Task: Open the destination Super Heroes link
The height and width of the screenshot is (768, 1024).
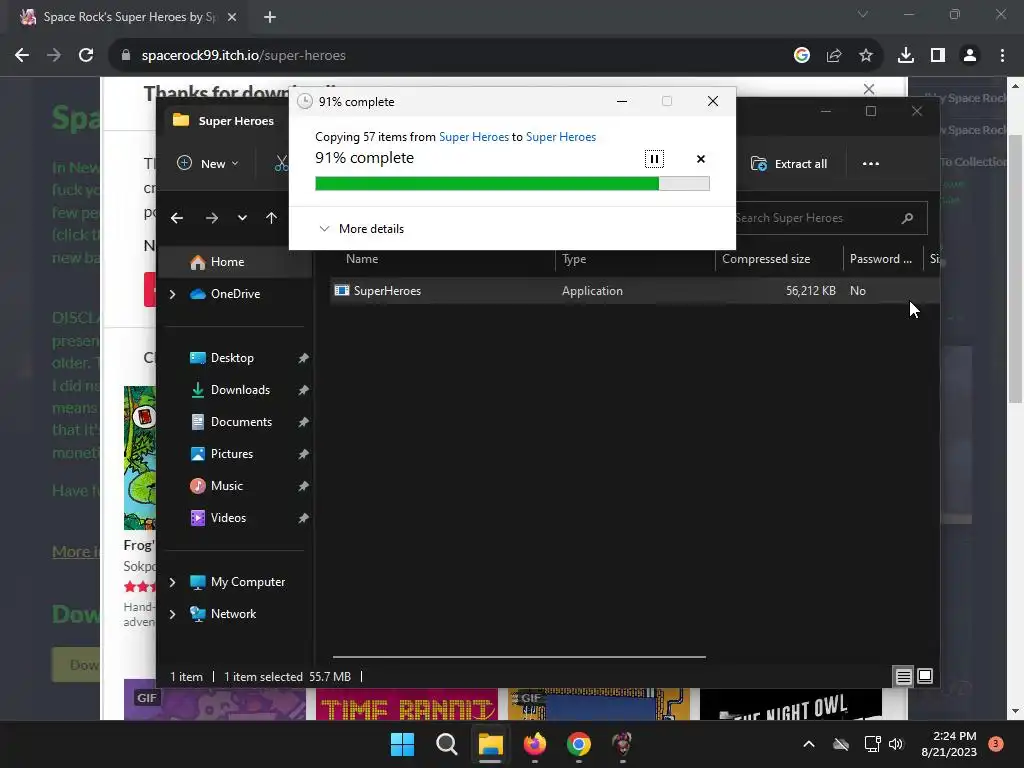Action: click(560, 136)
